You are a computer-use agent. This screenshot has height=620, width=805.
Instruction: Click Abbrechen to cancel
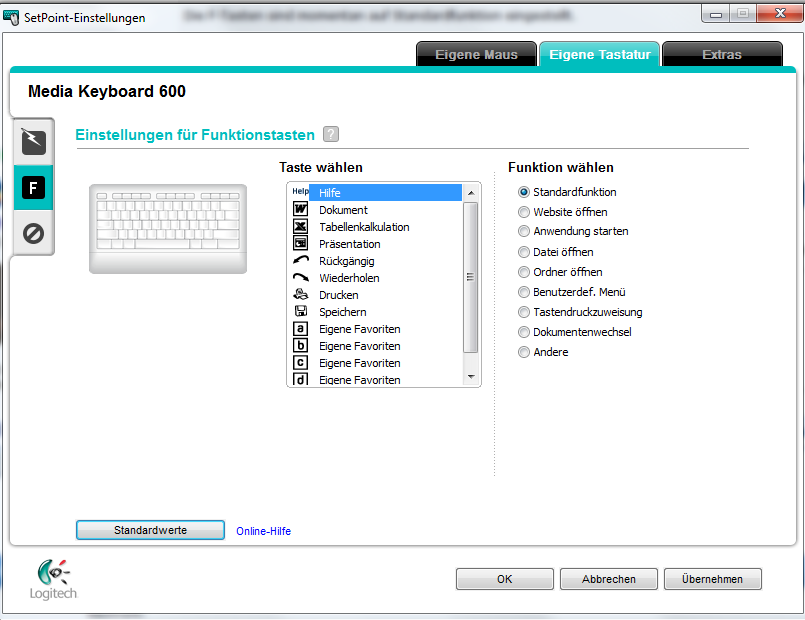(609, 579)
